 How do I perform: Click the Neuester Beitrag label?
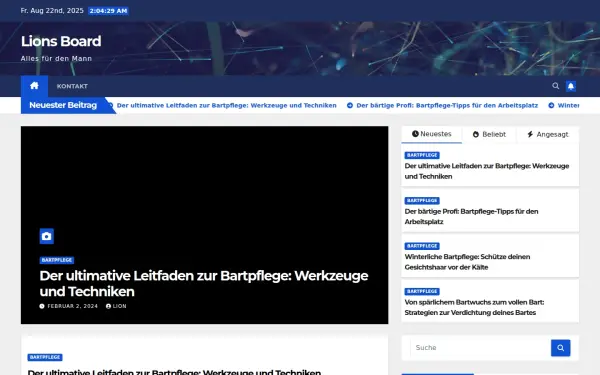point(63,105)
